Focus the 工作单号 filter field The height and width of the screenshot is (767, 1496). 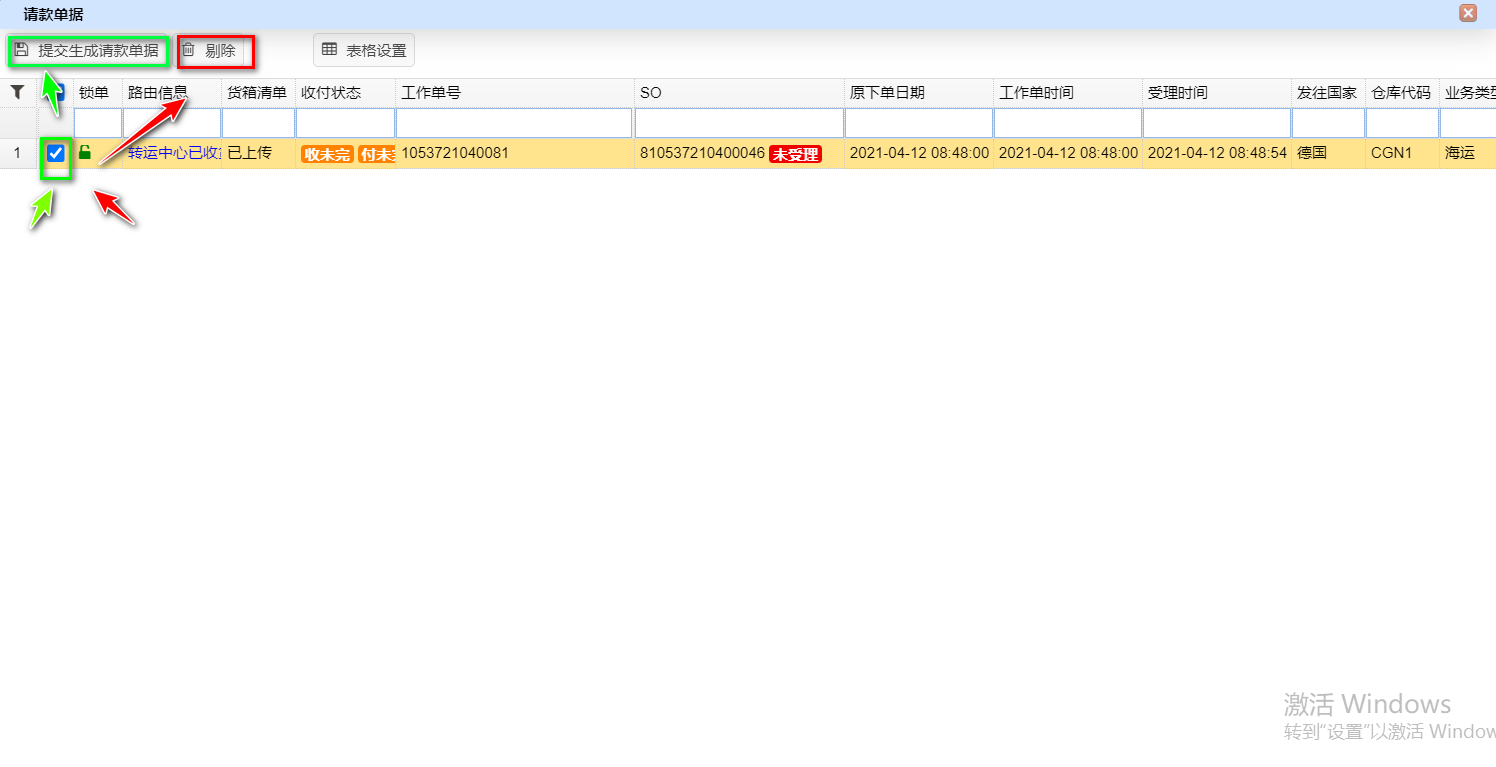point(515,123)
